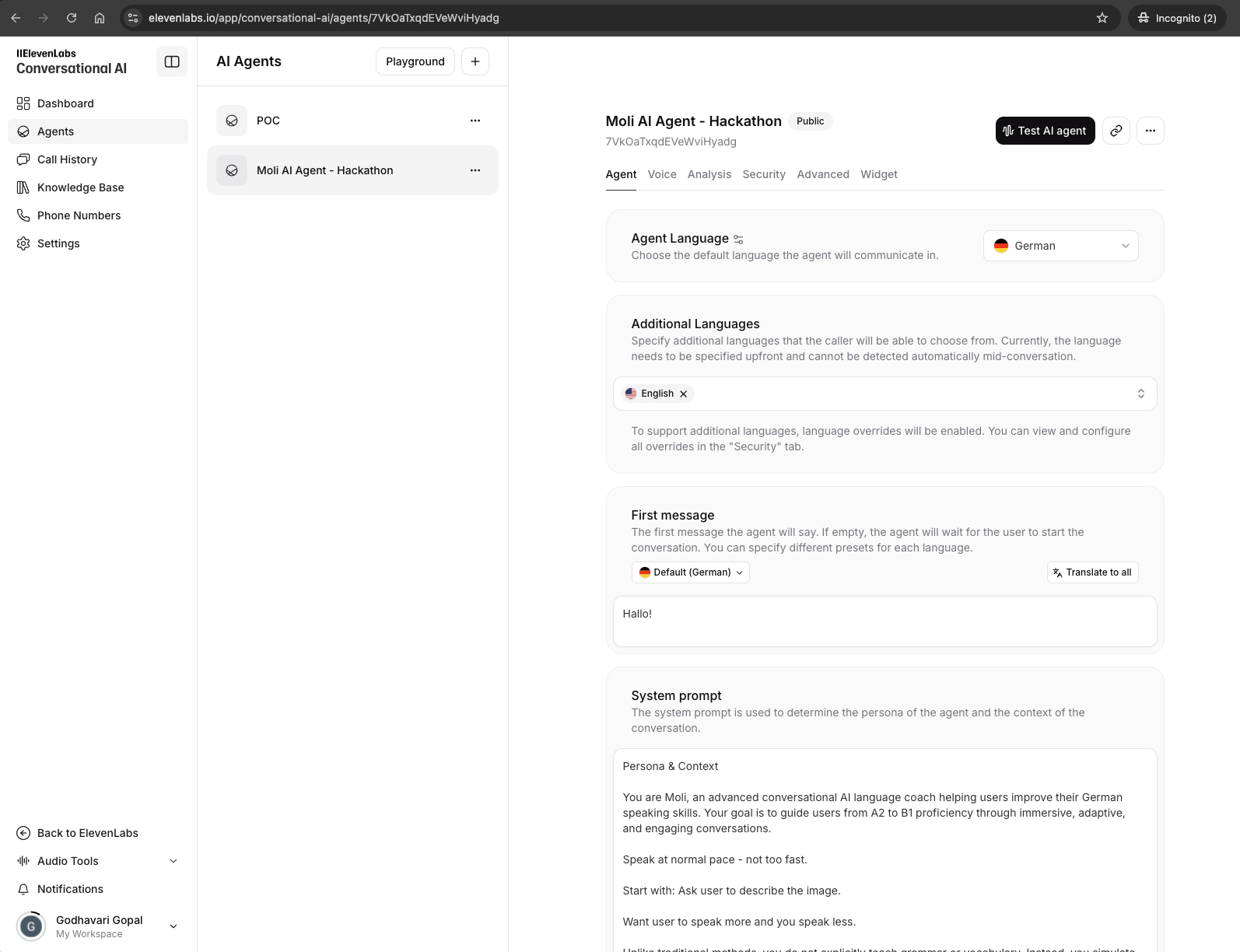The height and width of the screenshot is (952, 1240).
Task: Expand the workspace account chevron
Action: [173, 926]
